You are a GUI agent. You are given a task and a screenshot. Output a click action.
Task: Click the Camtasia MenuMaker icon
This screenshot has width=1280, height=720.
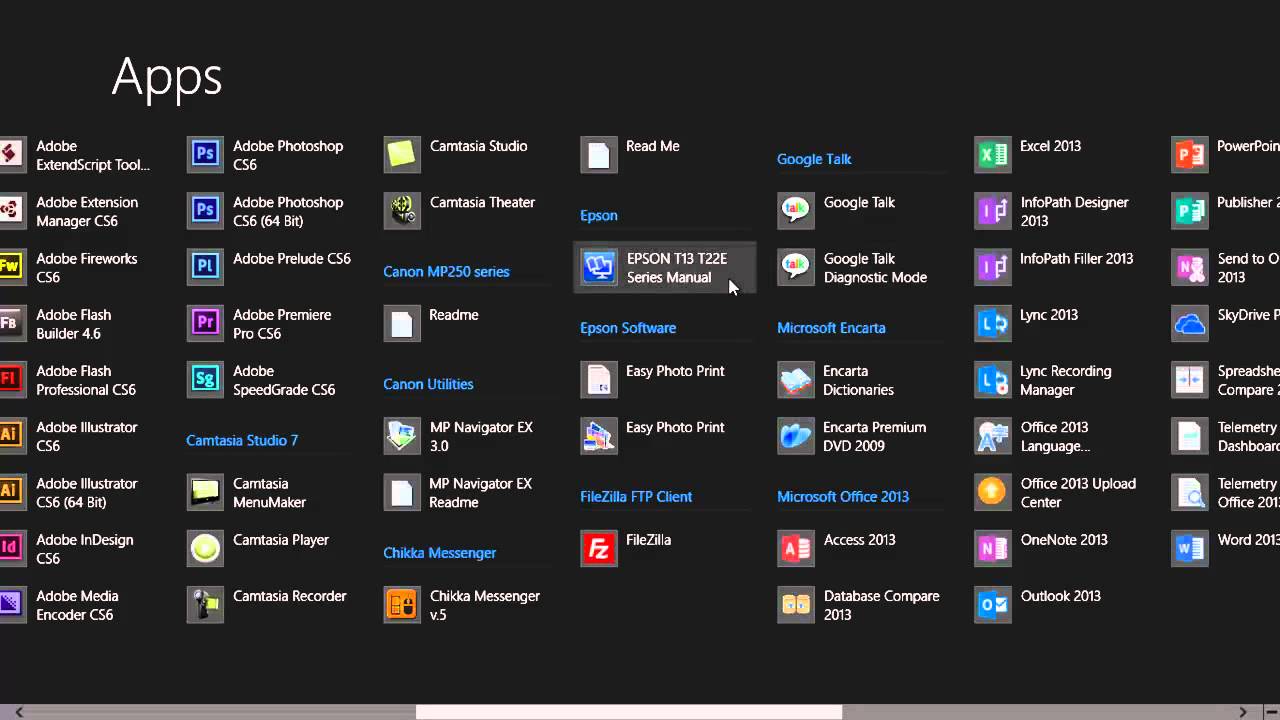205,492
